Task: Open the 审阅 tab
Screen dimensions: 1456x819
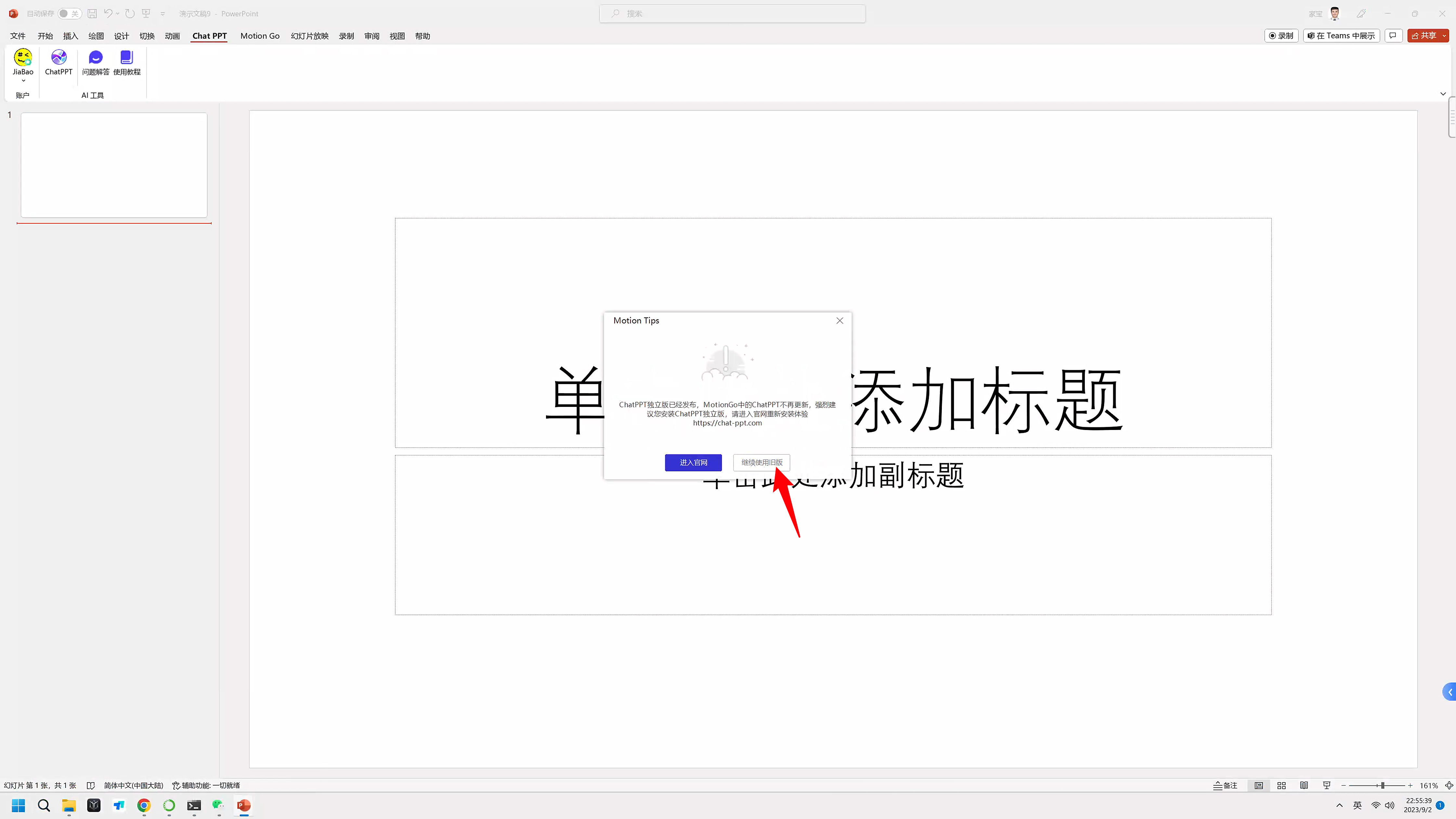Action: pos(372,36)
